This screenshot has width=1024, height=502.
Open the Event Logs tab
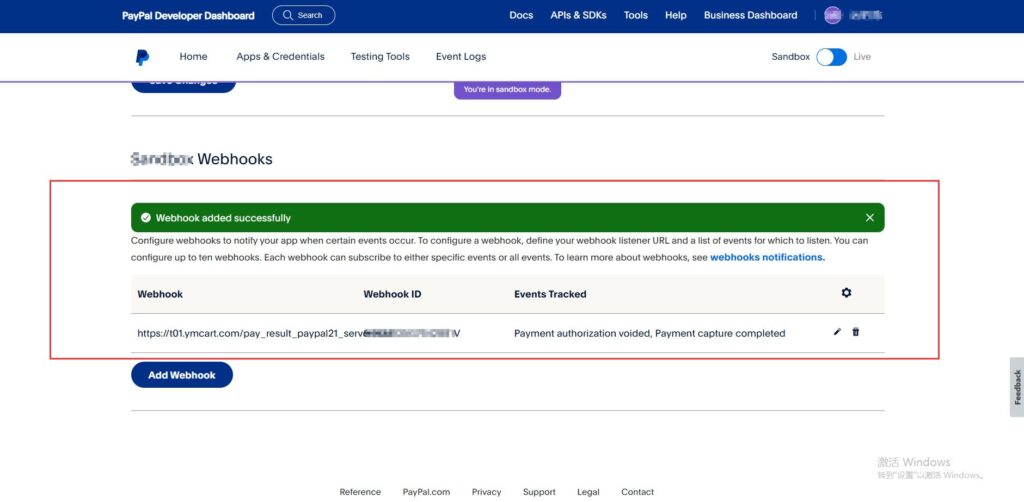(x=461, y=57)
